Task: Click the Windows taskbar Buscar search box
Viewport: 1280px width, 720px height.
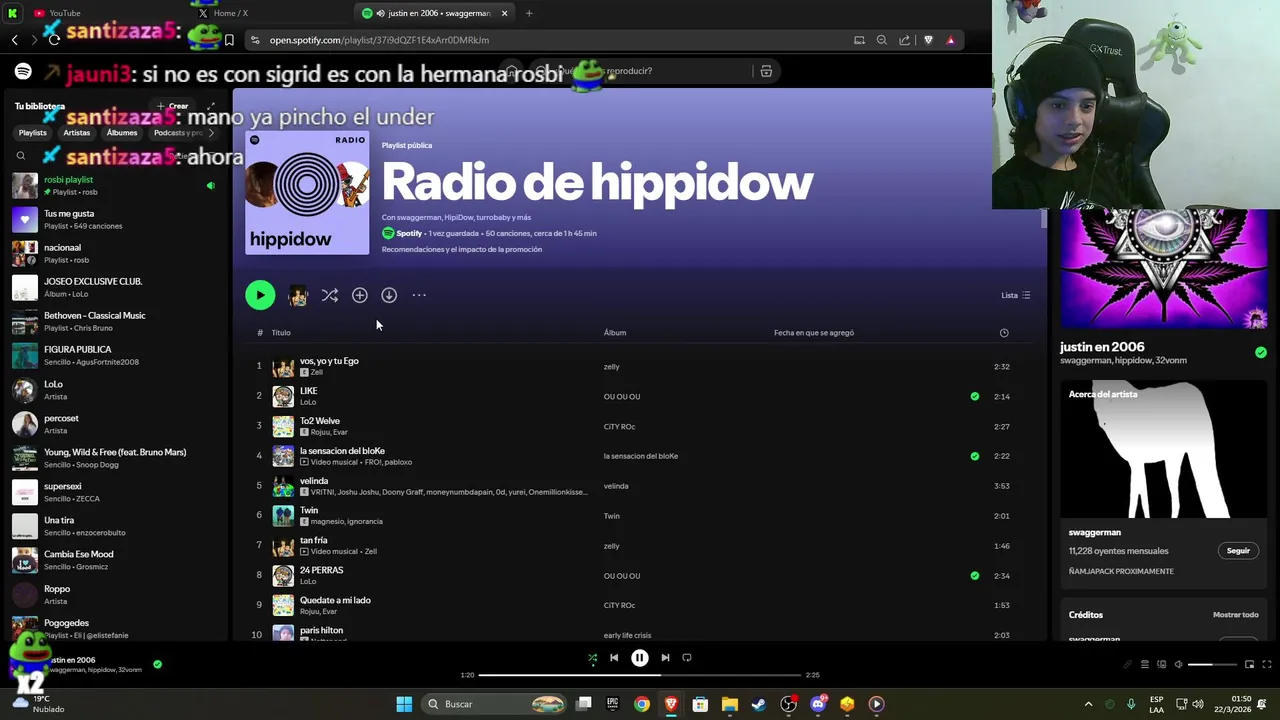Action: click(x=495, y=704)
